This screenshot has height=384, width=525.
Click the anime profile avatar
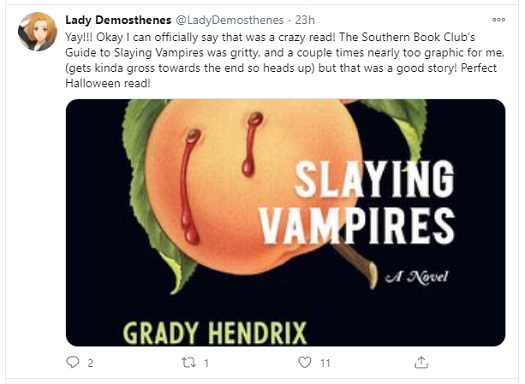point(38,31)
